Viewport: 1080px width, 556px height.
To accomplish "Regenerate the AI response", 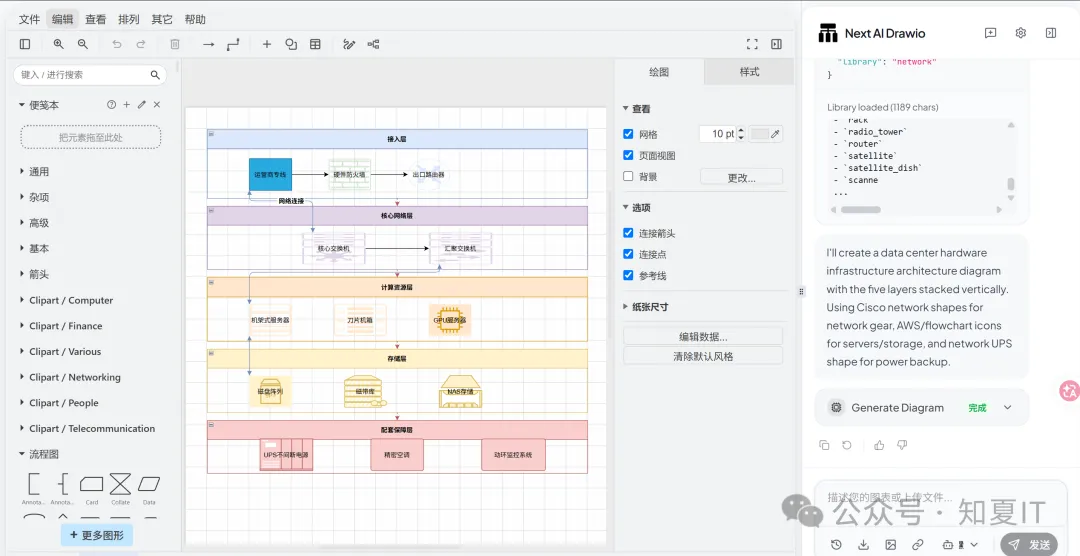I will tap(847, 445).
